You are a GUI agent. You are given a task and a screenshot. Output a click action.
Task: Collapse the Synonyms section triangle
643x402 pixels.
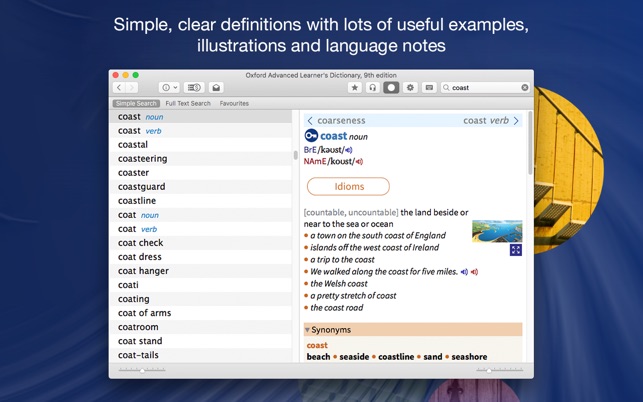click(x=307, y=330)
